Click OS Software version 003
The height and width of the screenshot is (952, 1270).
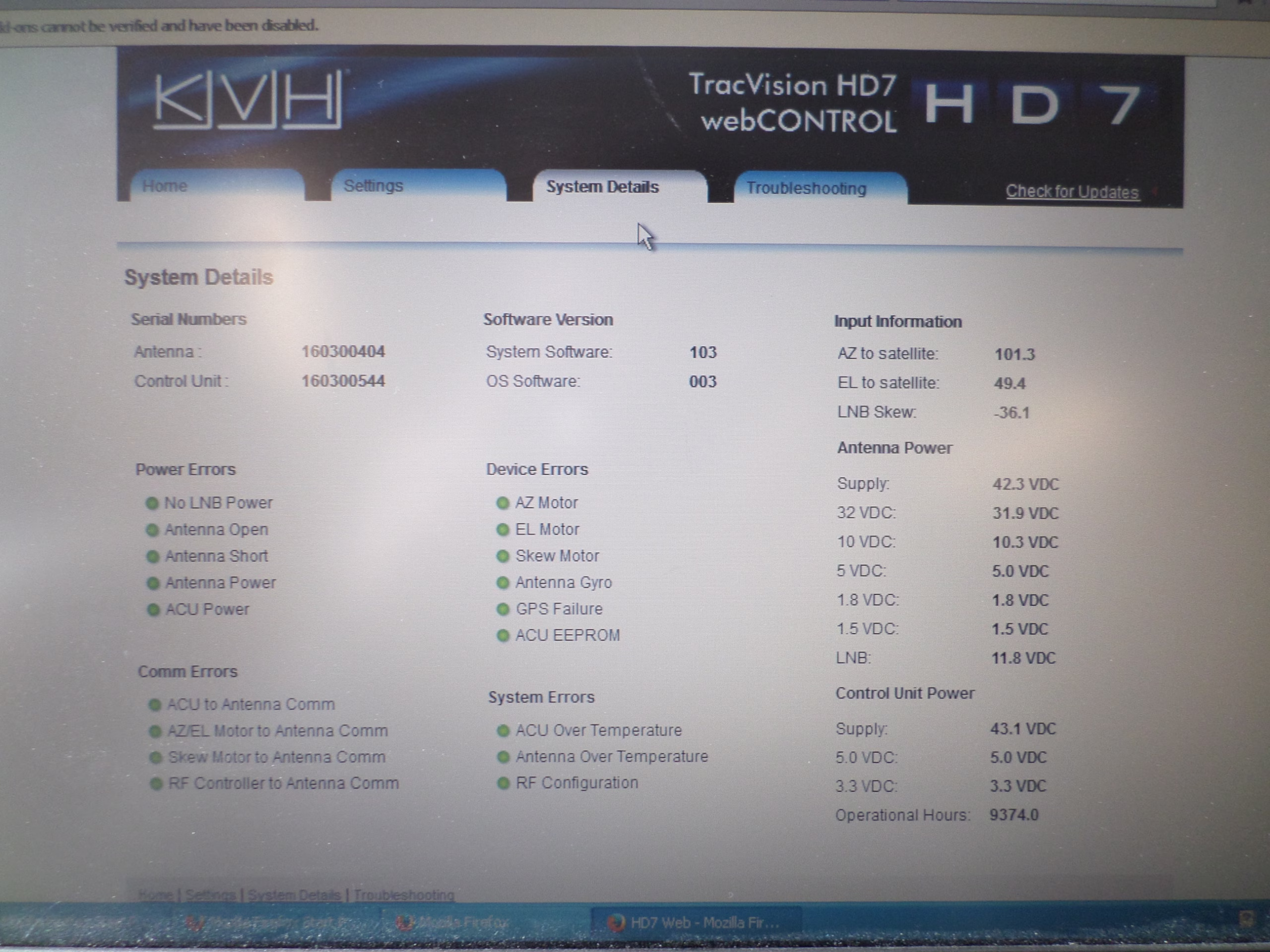703,382
